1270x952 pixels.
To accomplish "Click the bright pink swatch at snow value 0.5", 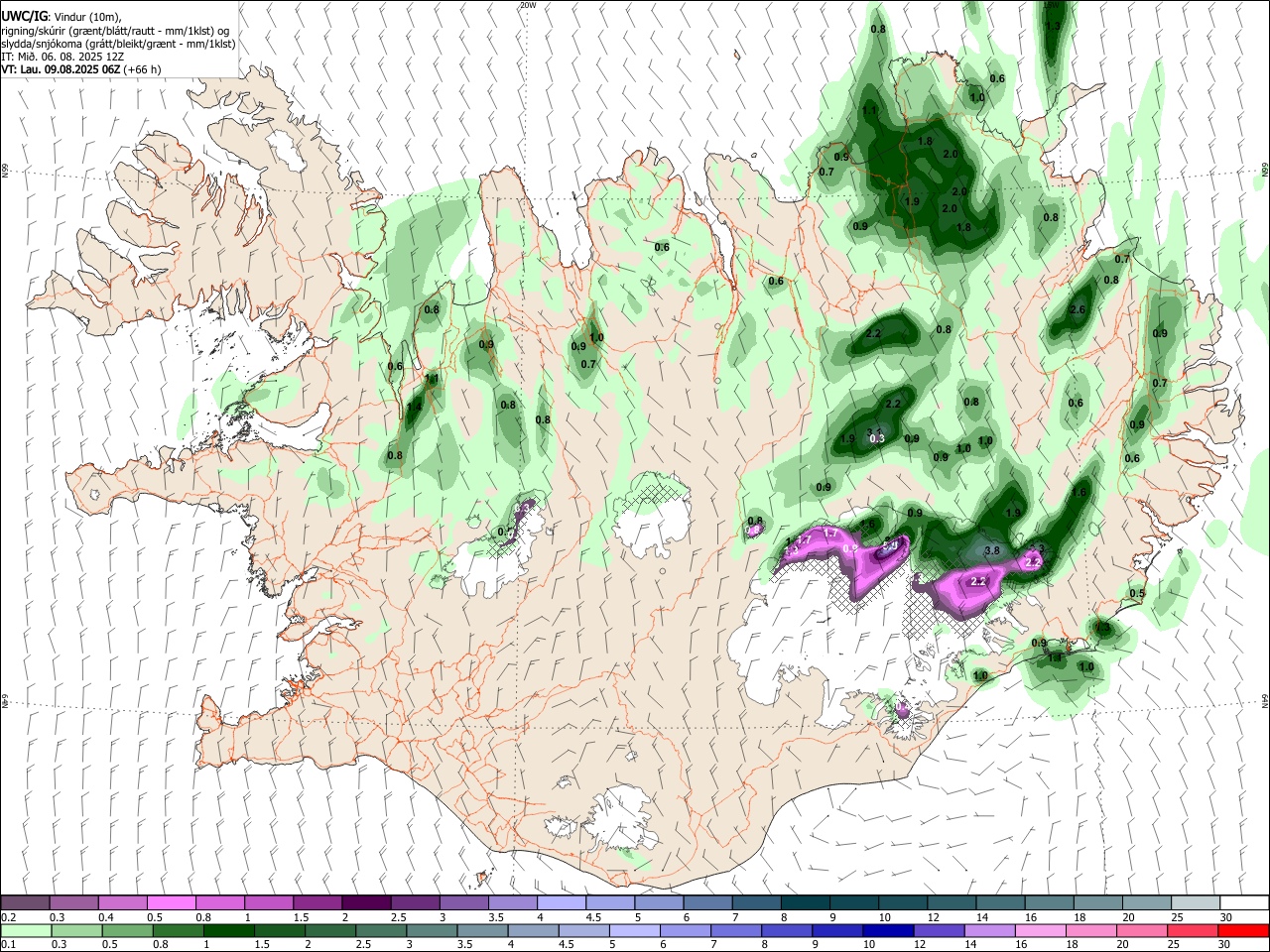I will pos(171,902).
